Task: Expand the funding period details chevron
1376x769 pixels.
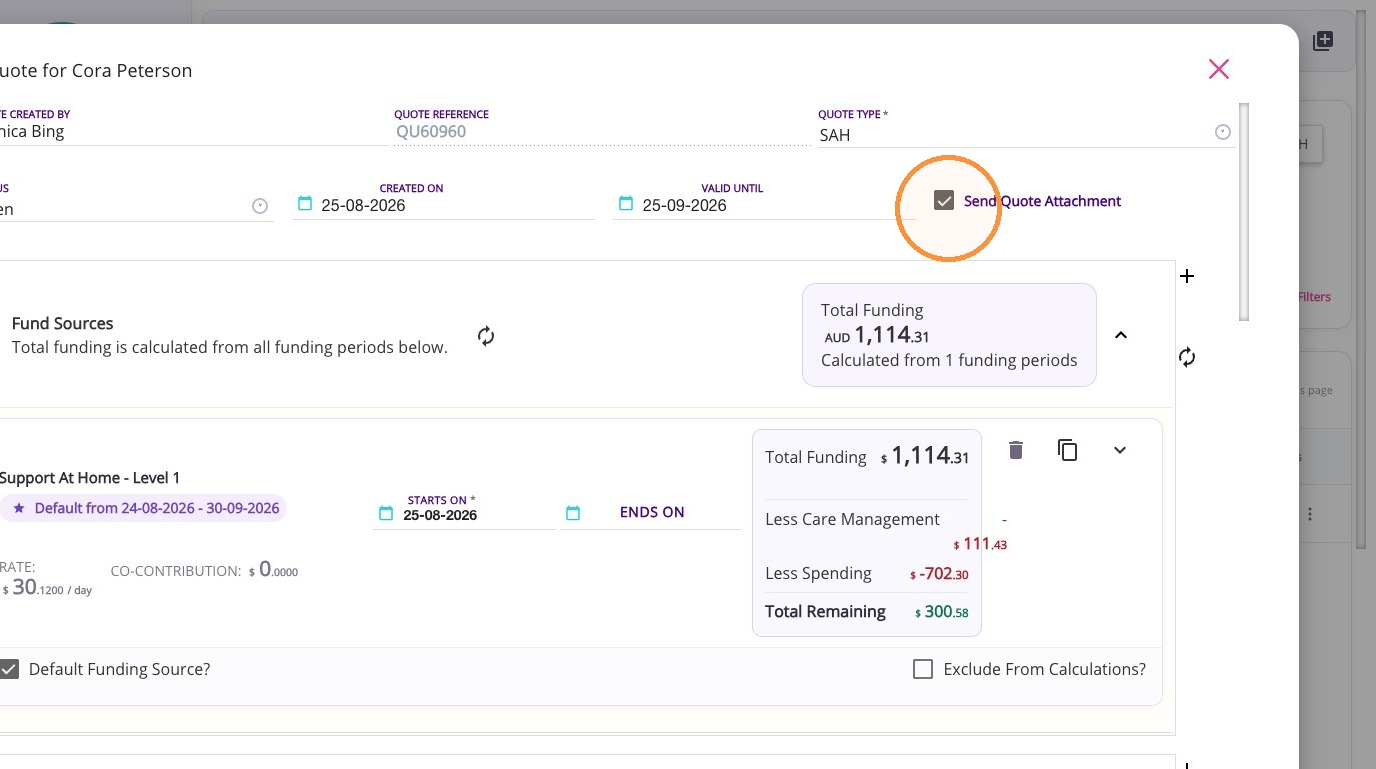Action: point(1120,450)
